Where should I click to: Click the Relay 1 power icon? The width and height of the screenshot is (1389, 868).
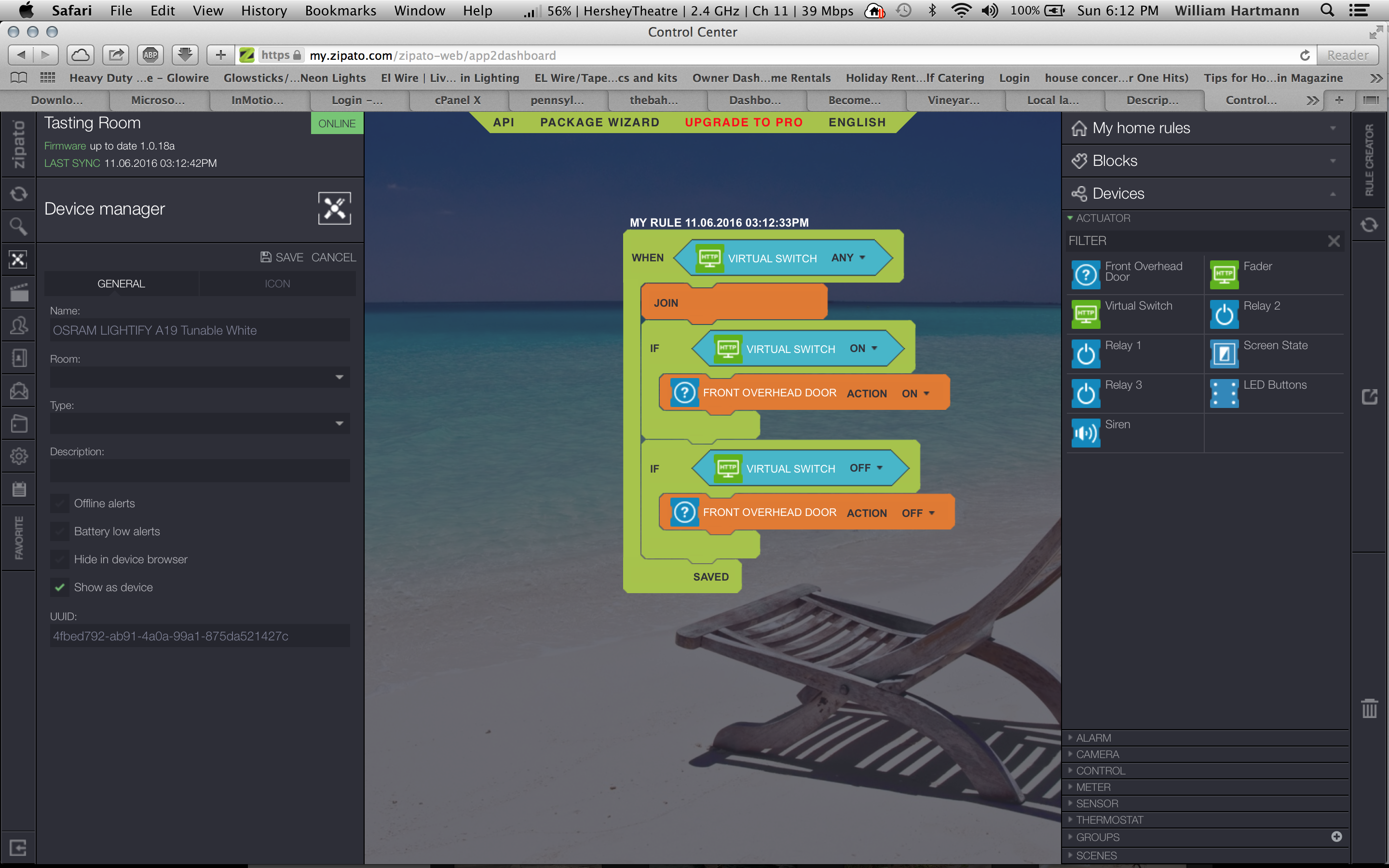(1085, 353)
